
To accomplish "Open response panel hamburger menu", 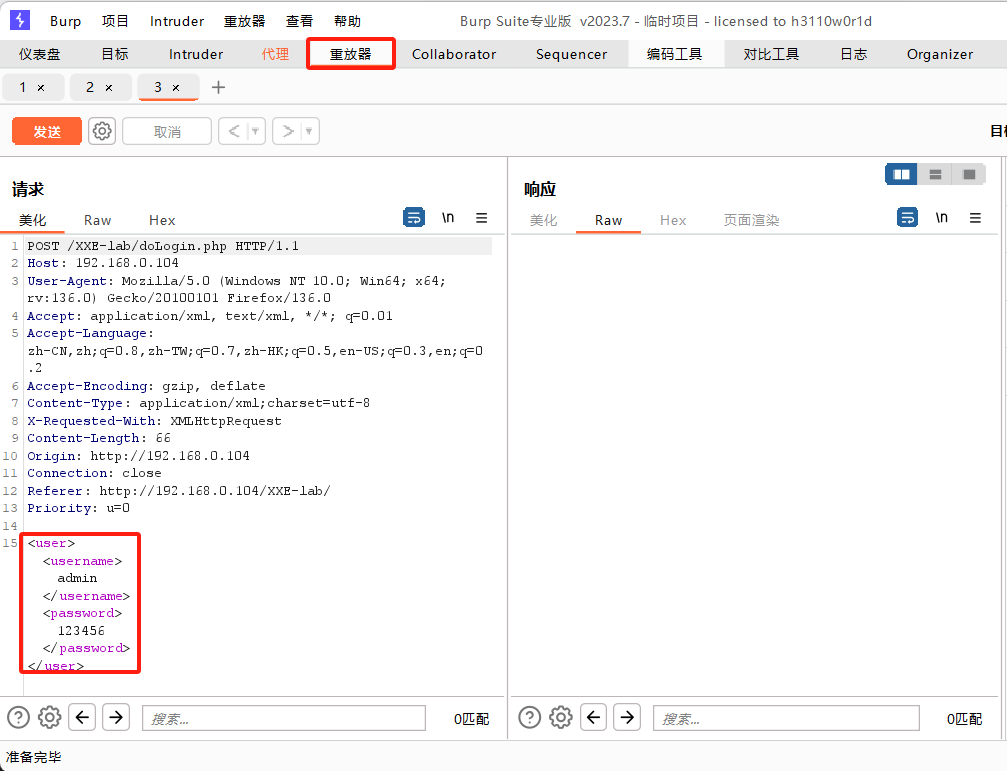I will point(975,218).
